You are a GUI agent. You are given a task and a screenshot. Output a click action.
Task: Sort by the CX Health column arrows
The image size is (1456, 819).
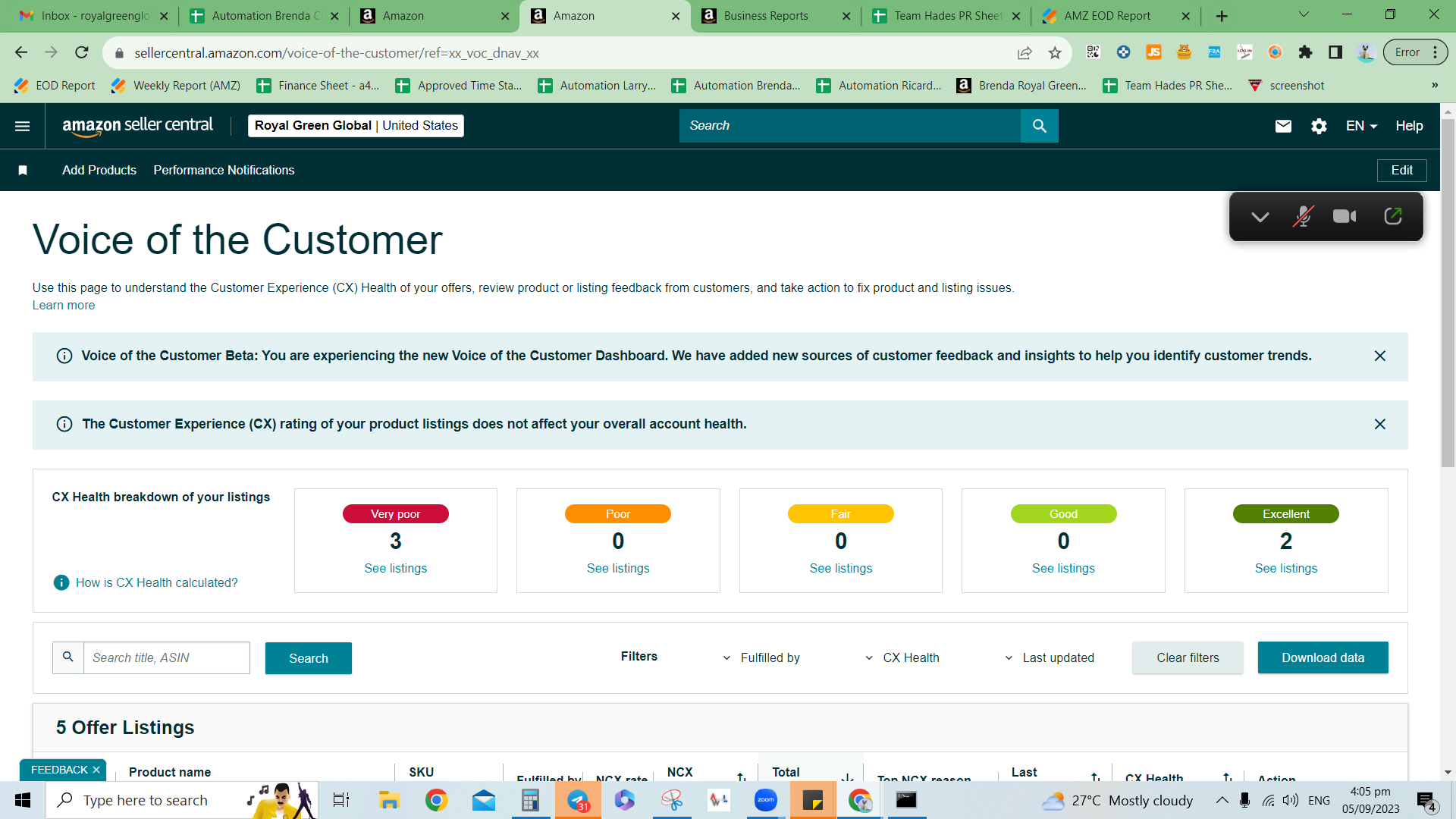point(1227,776)
